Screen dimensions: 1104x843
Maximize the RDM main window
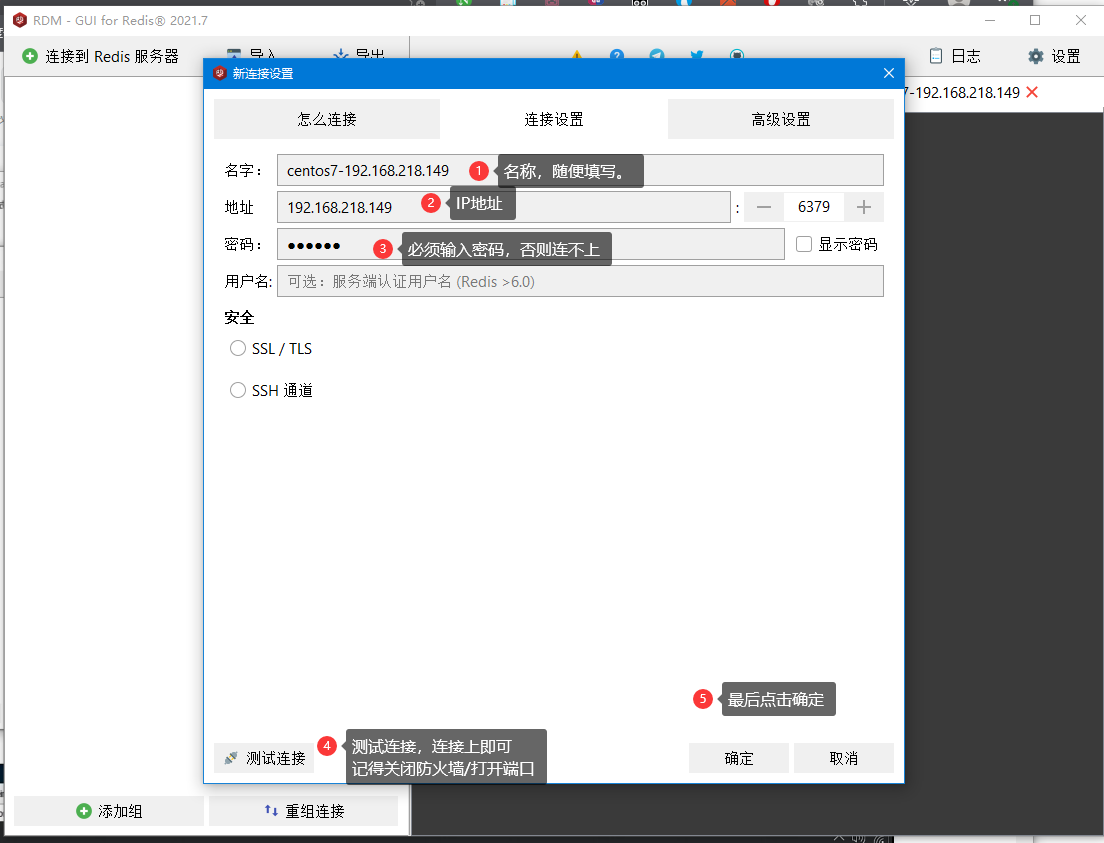coord(1035,20)
